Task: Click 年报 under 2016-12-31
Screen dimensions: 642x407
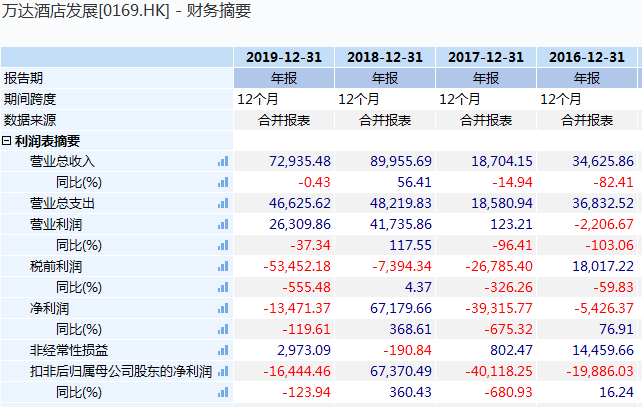Action: [x=587, y=78]
